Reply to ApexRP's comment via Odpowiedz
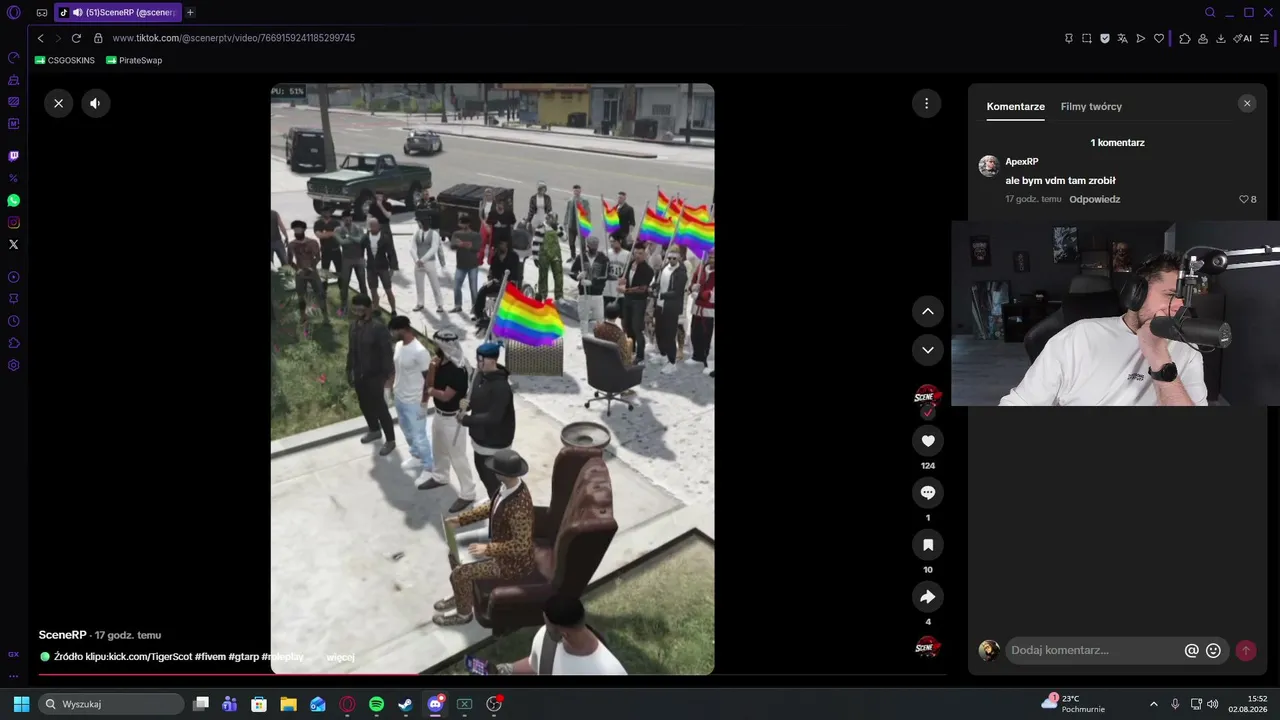Viewport: 1280px width, 720px height. pyautogui.click(x=1094, y=199)
